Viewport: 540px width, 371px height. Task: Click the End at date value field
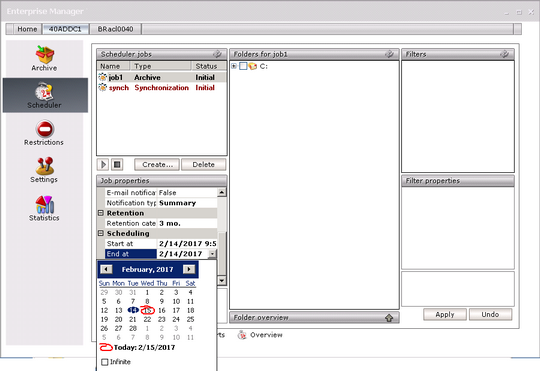point(183,254)
